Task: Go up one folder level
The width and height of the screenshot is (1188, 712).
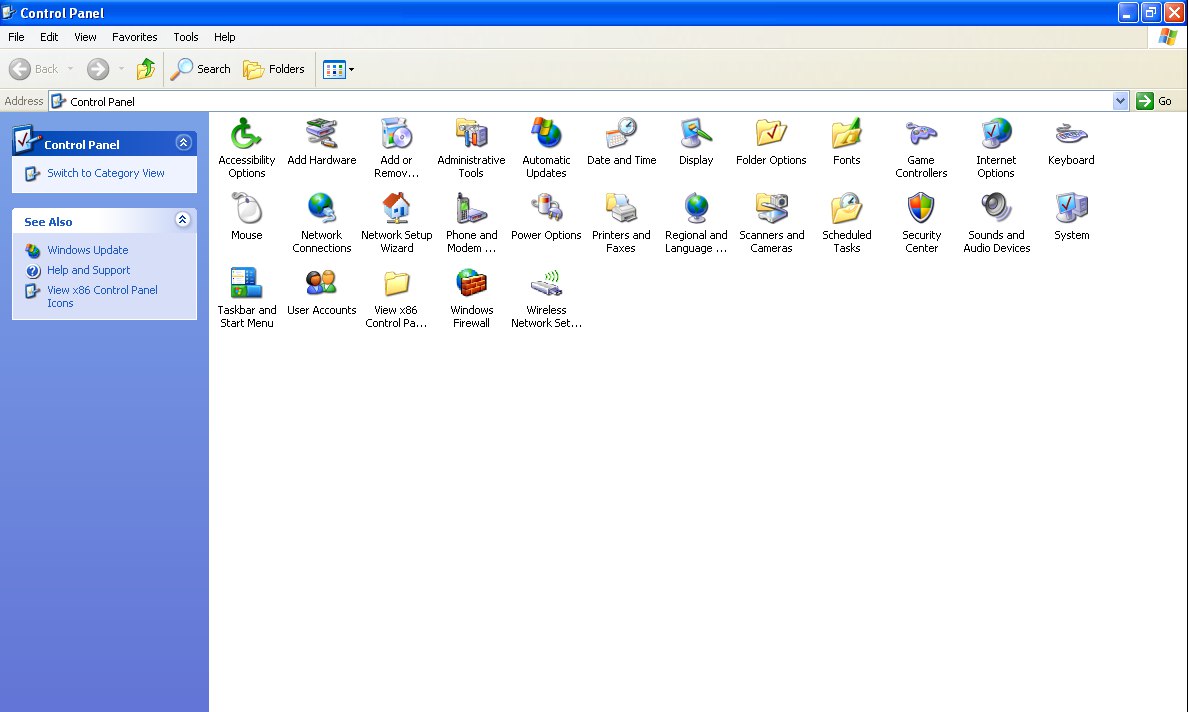Action: pyautogui.click(x=145, y=69)
